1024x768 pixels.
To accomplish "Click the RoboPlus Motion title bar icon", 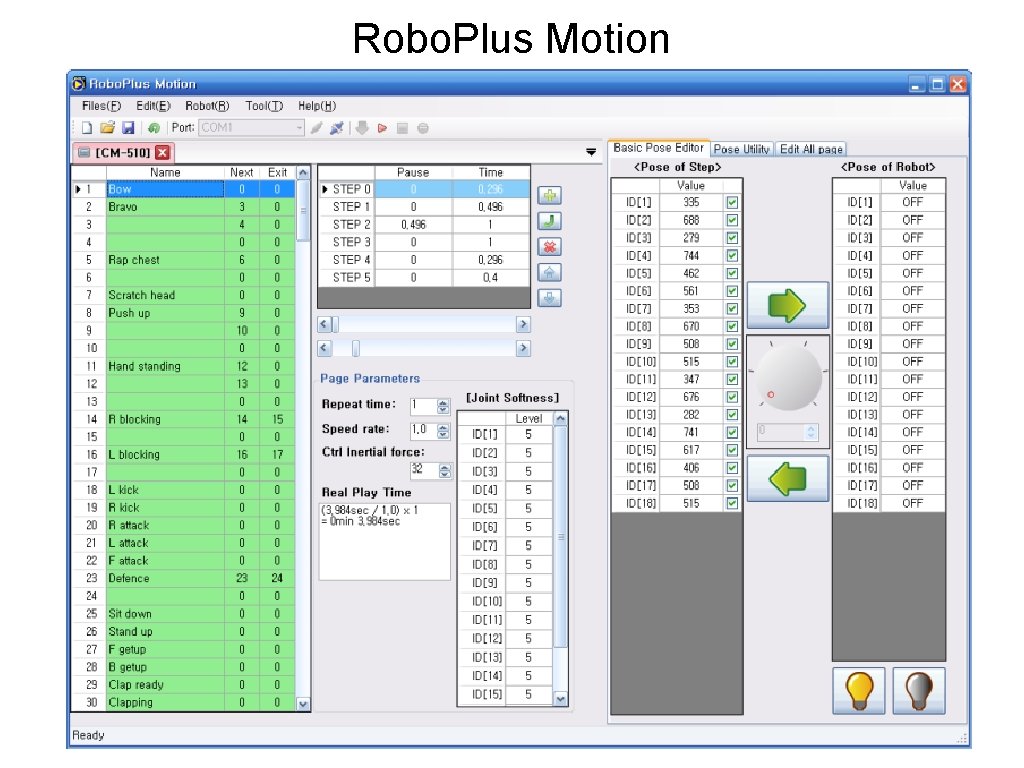I will (79, 84).
